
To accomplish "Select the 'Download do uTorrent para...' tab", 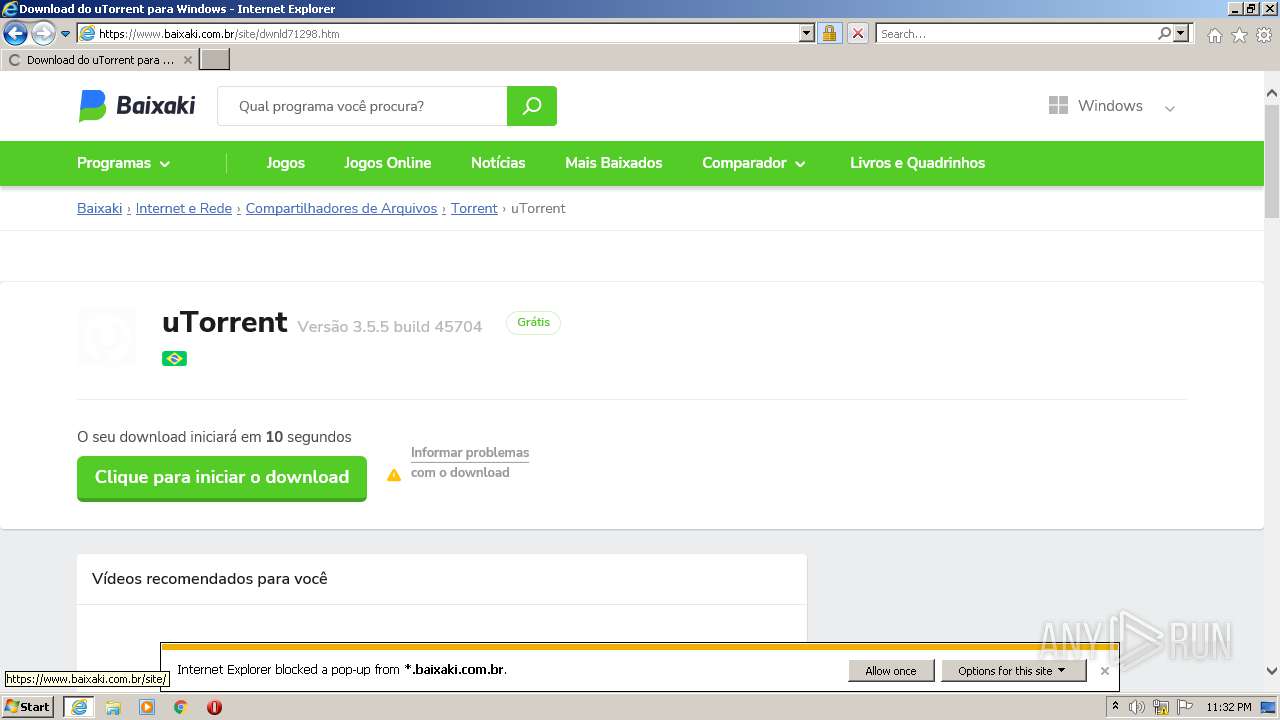I will pyautogui.click(x=99, y=60).
